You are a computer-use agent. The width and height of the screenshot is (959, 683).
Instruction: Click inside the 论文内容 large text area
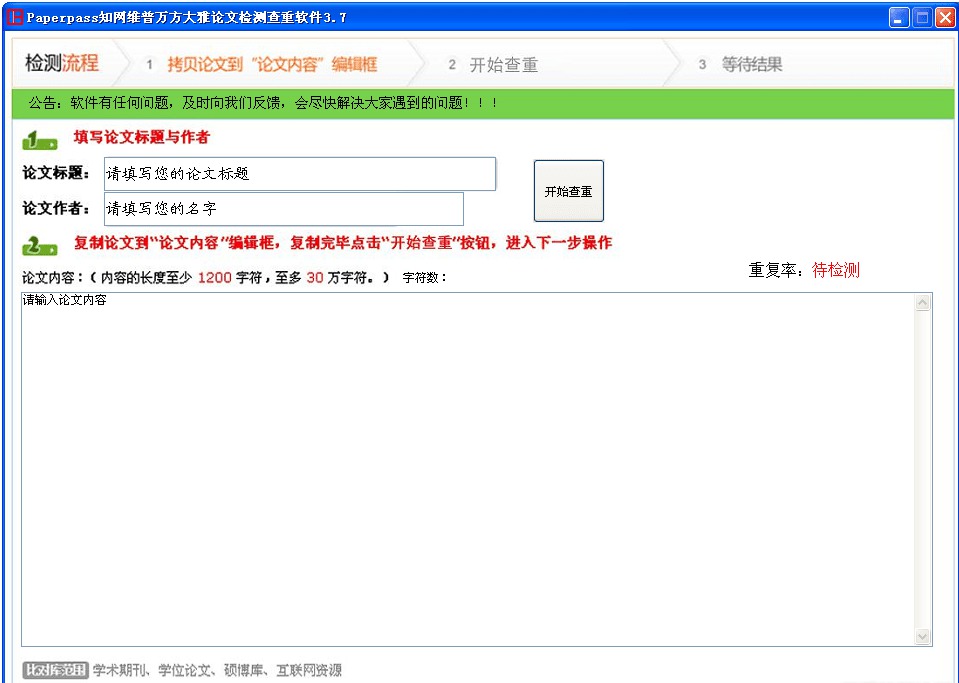click(x=468, y=469)
